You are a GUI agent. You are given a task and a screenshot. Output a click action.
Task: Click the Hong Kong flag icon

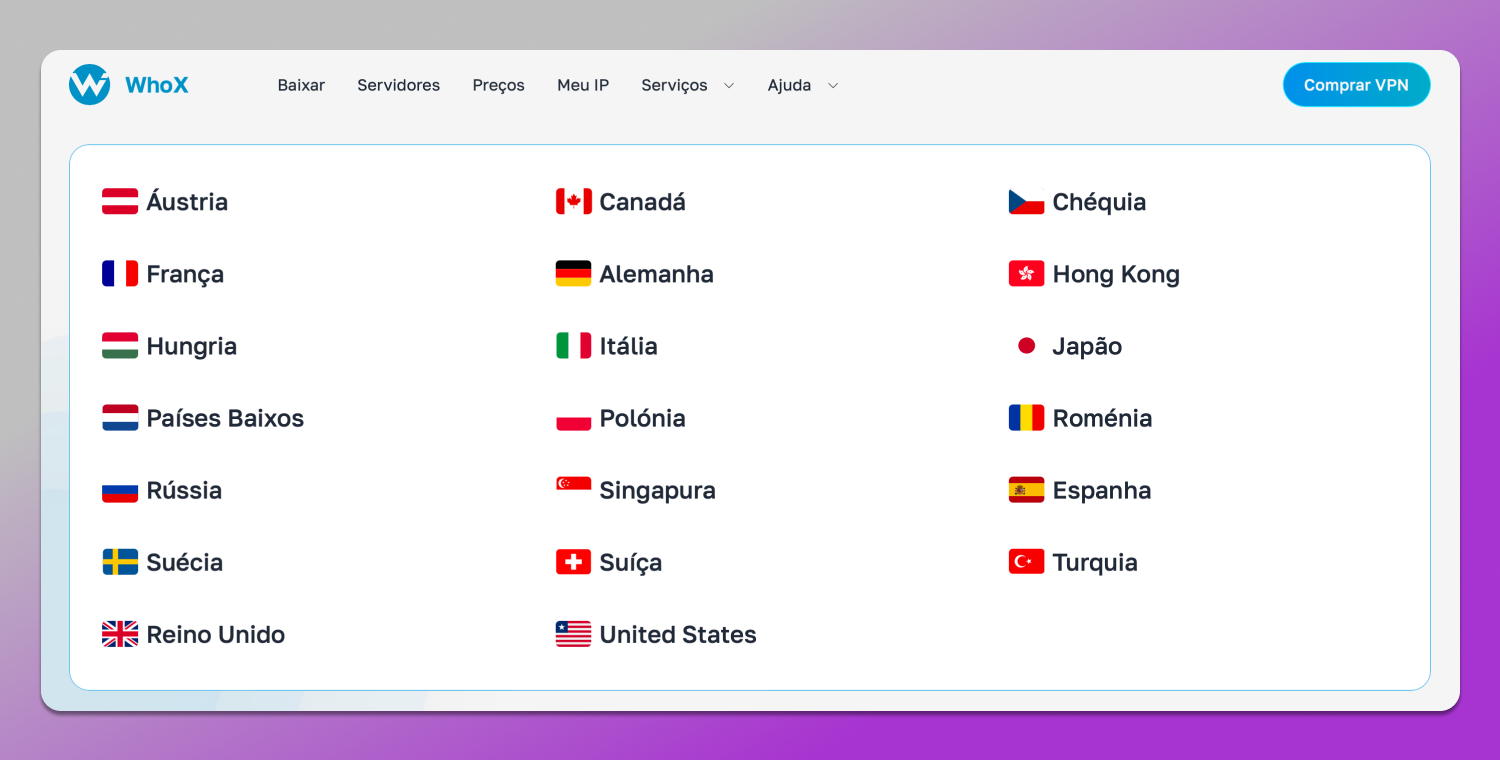[x=1026, y=273]
